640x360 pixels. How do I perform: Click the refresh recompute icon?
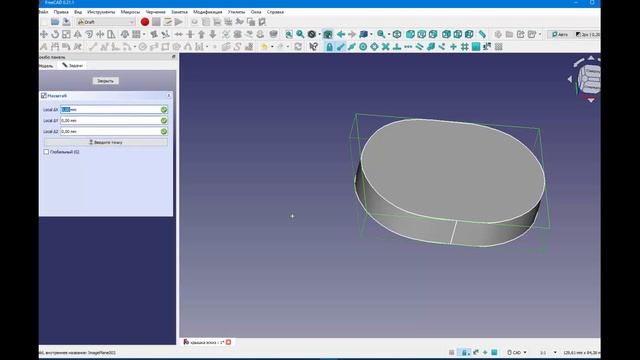pos(298,47)
